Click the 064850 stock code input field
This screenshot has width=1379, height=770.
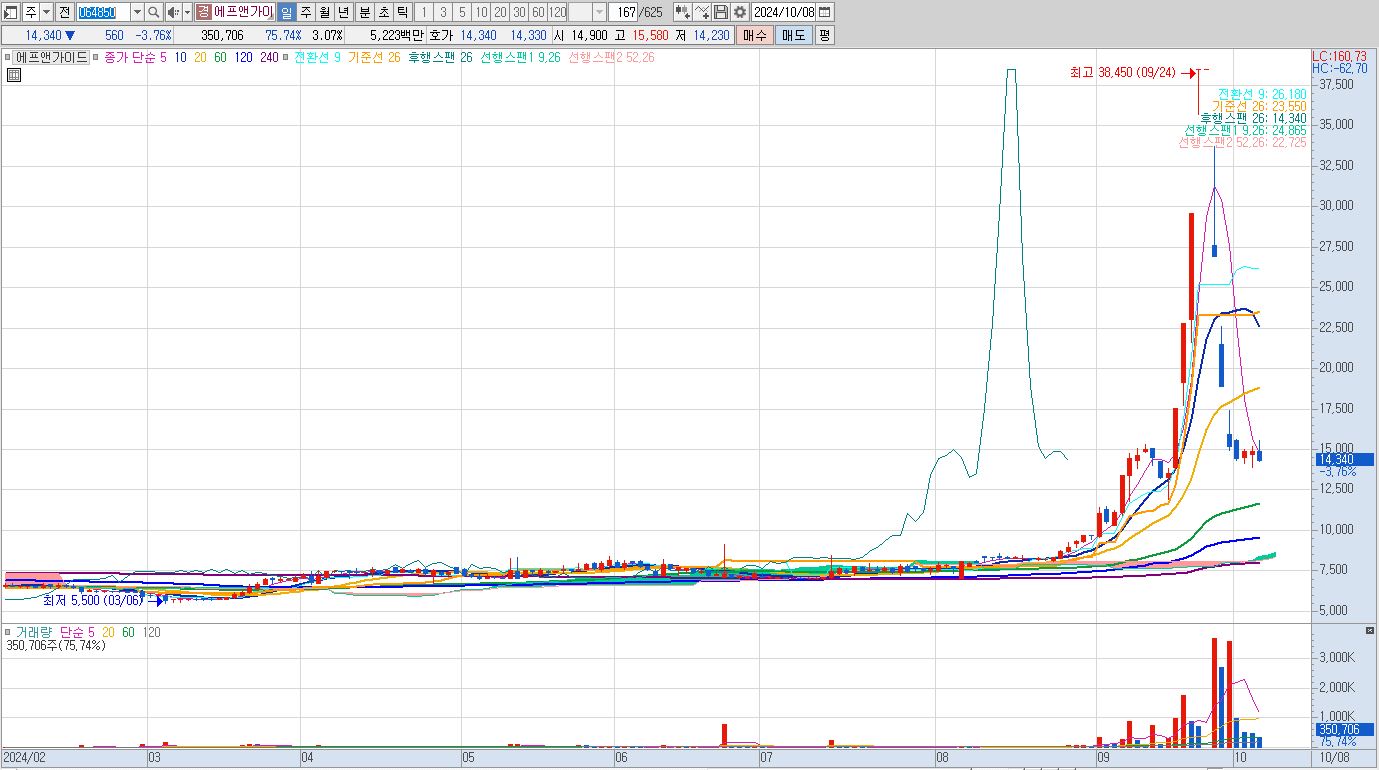click(x=103, y=12)
